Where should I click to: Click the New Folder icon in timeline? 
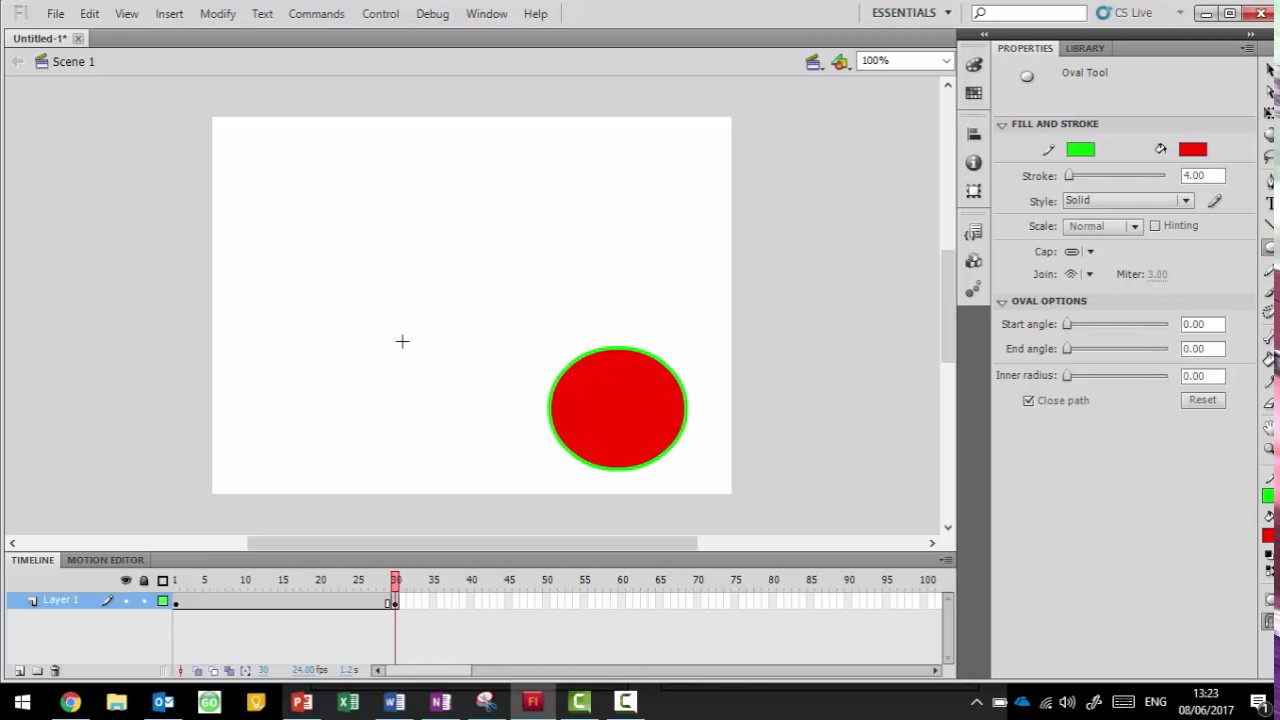coord(37,671)
